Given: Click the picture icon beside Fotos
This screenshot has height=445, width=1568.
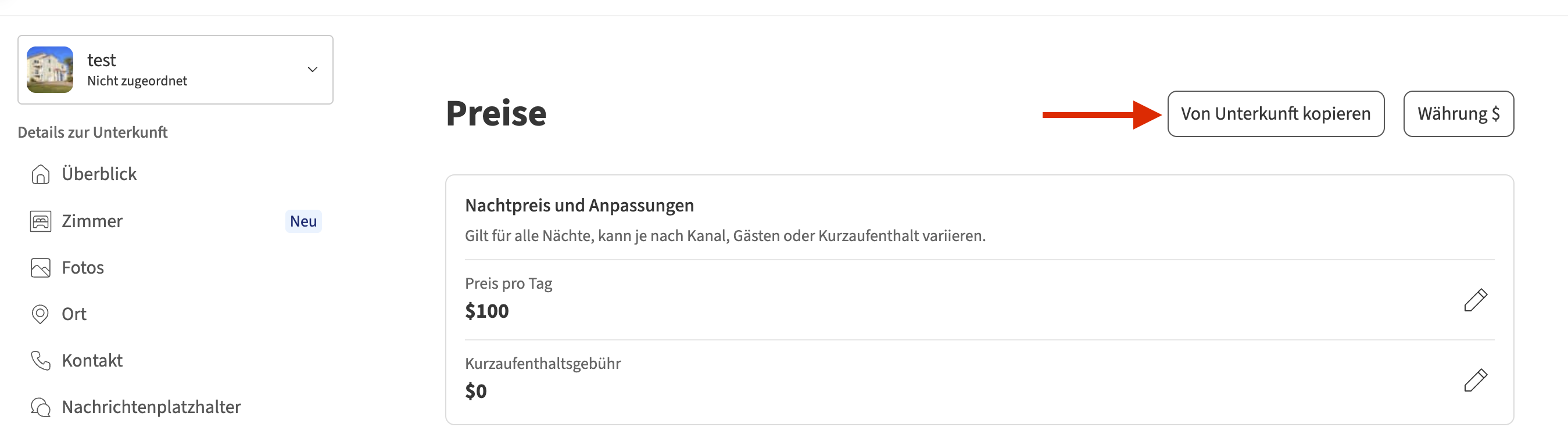Looking at the screenshot, I should tap(40, 268).
